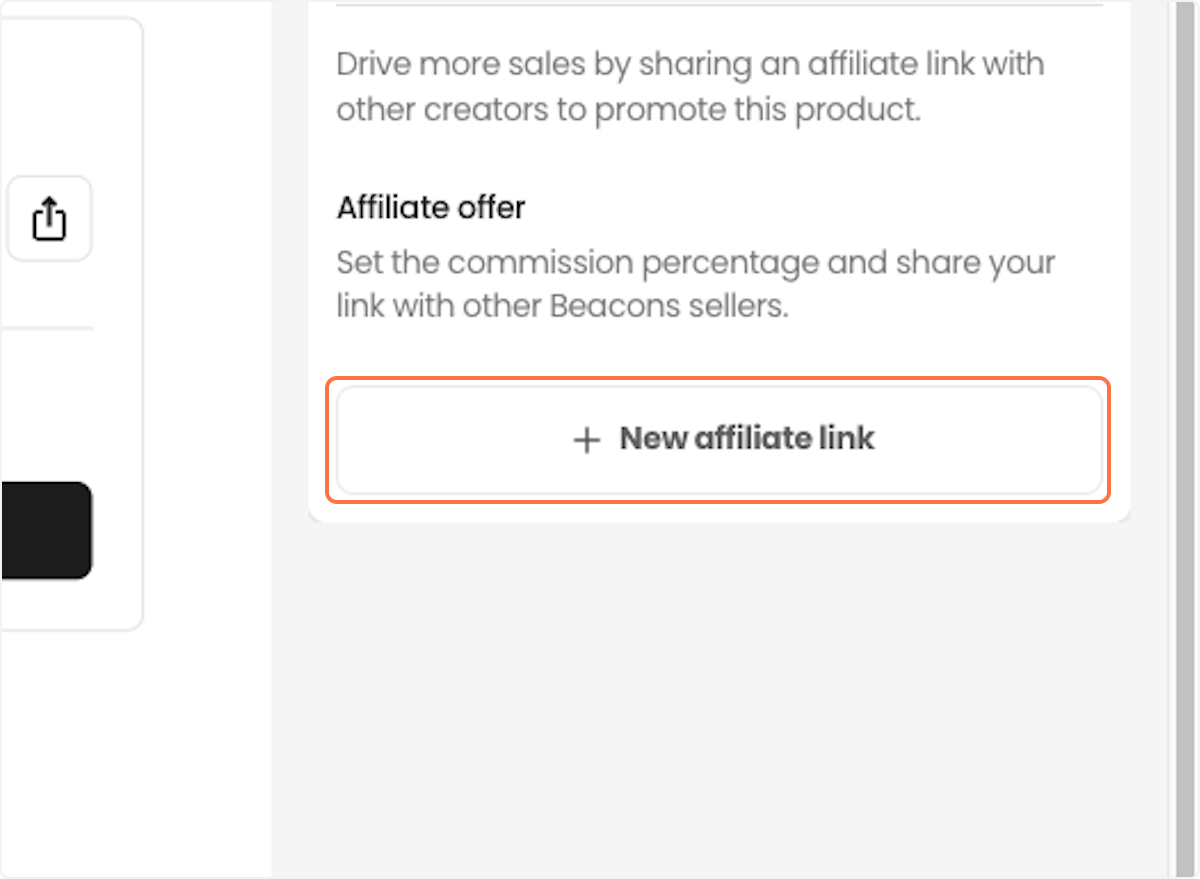Click the vertical scrollbar on right edge

[1183, 439]
